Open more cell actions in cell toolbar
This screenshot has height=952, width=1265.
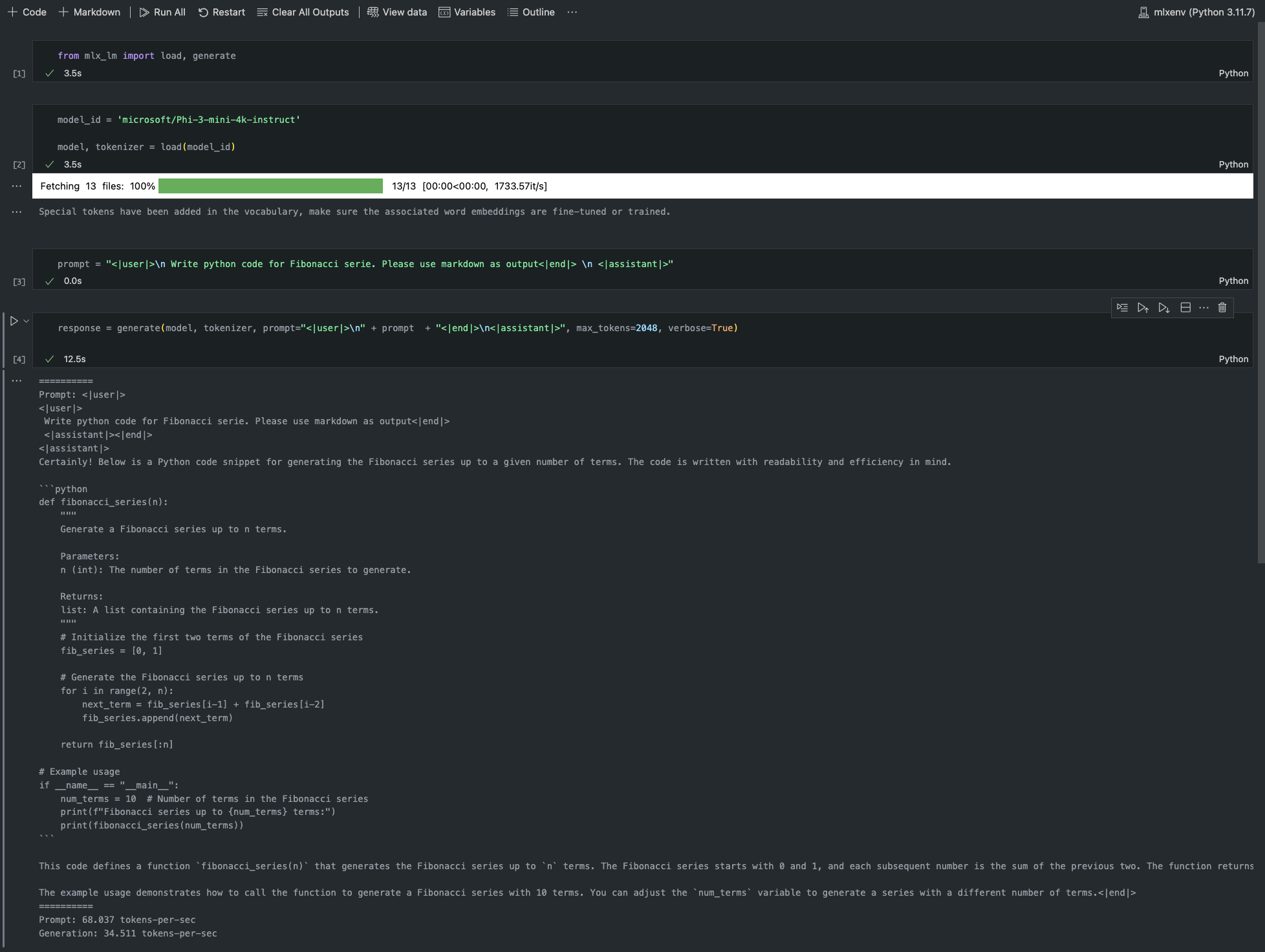pyautogui.click(x=1204, y=308)
